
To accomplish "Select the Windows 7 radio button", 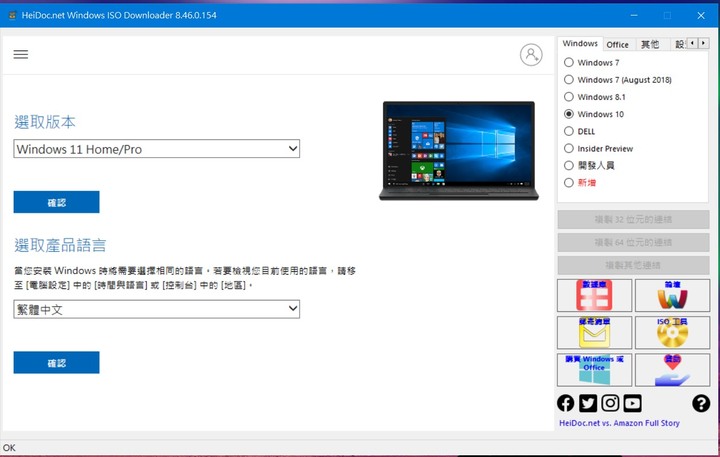I will point(568,62).
